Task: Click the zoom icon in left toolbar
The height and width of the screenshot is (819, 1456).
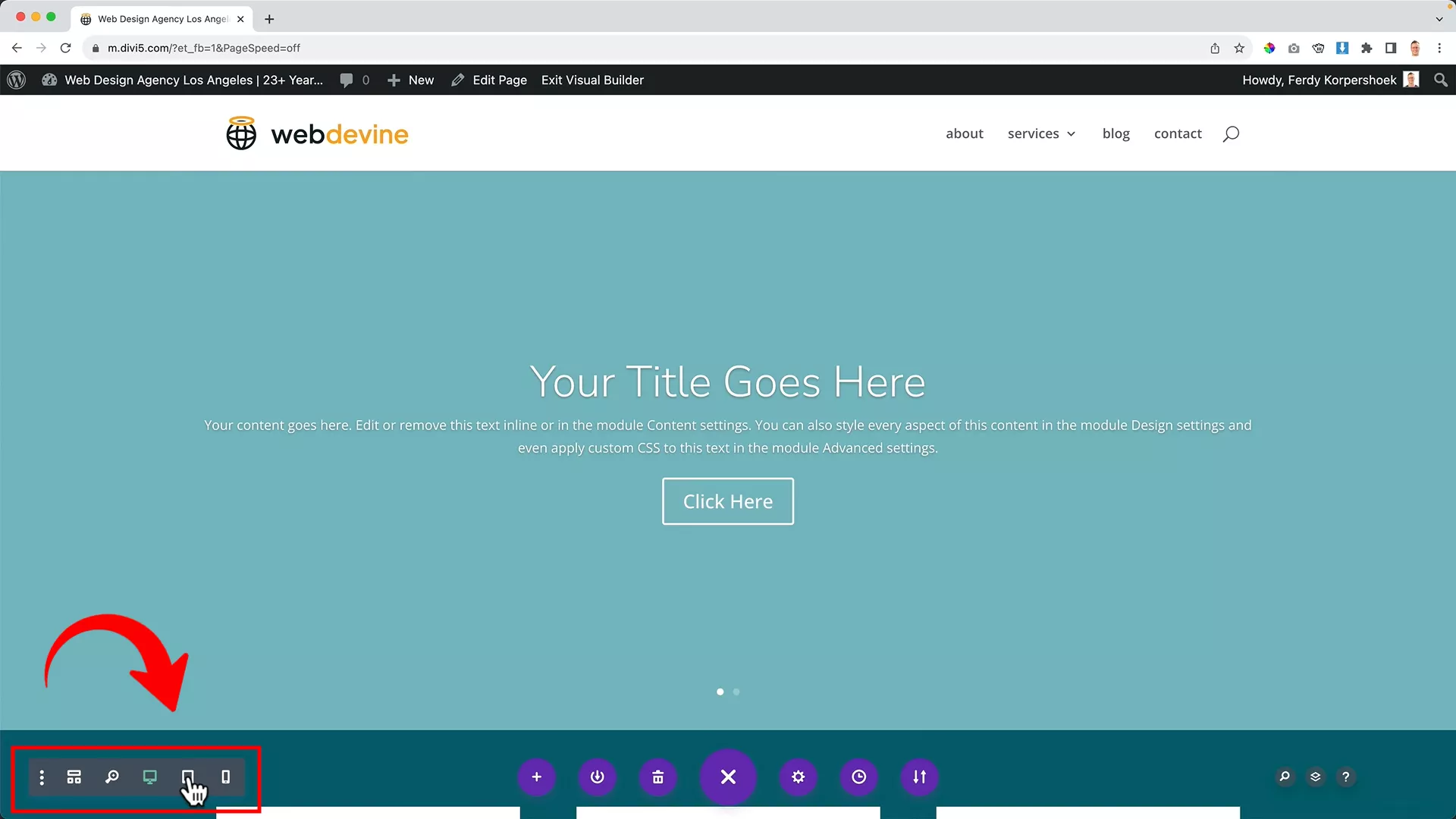Action: [x=111, y=777]
